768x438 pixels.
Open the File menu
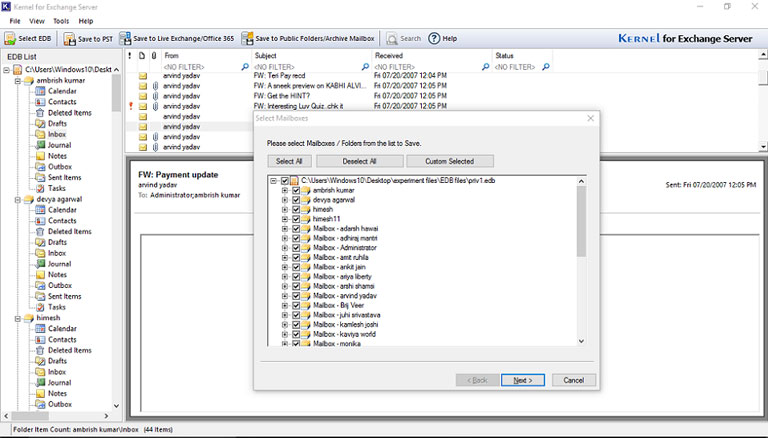click(x=15, y=21)
